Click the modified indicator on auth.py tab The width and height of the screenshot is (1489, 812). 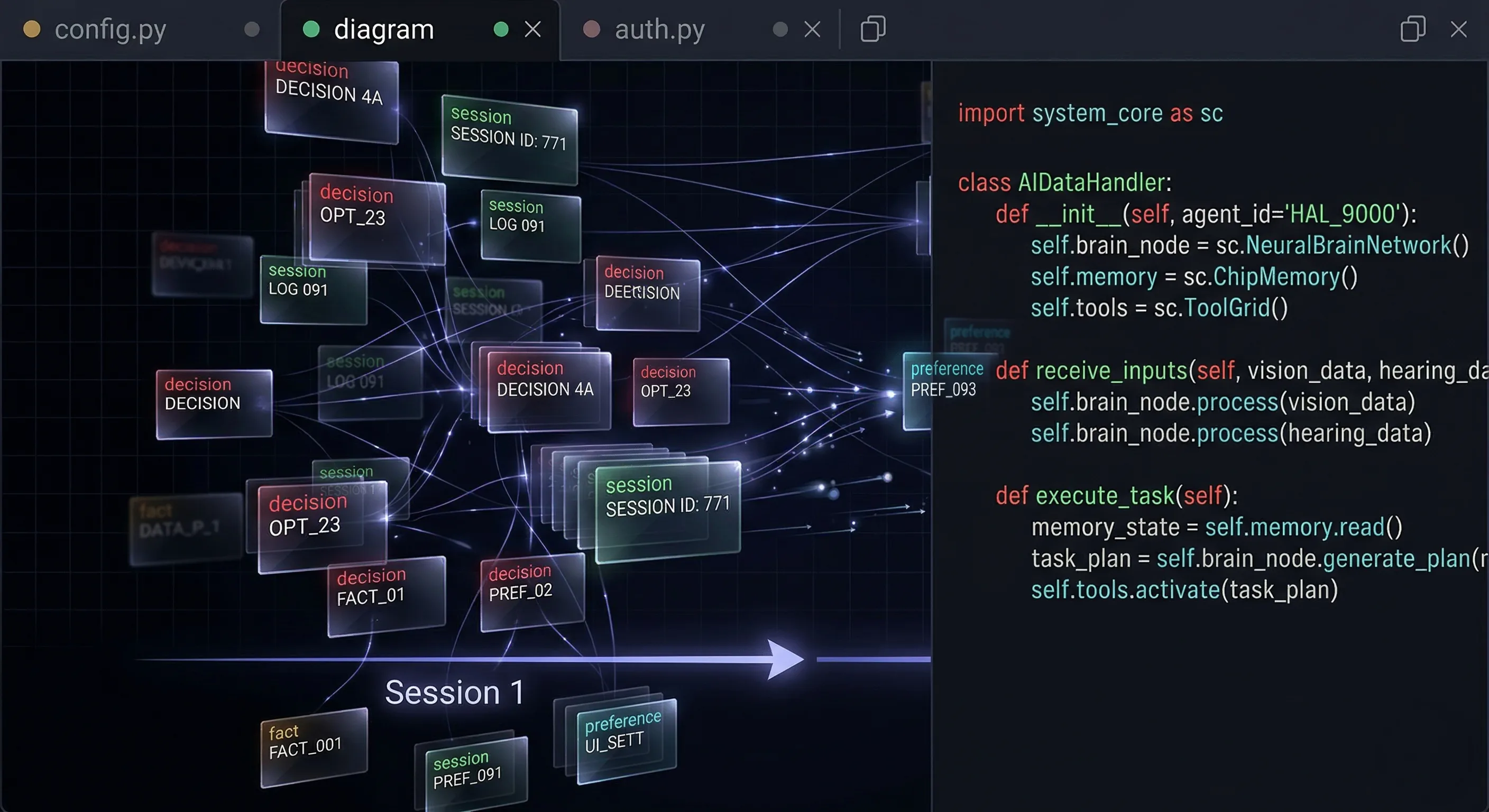pyautogui.click(x=782, y=29)
